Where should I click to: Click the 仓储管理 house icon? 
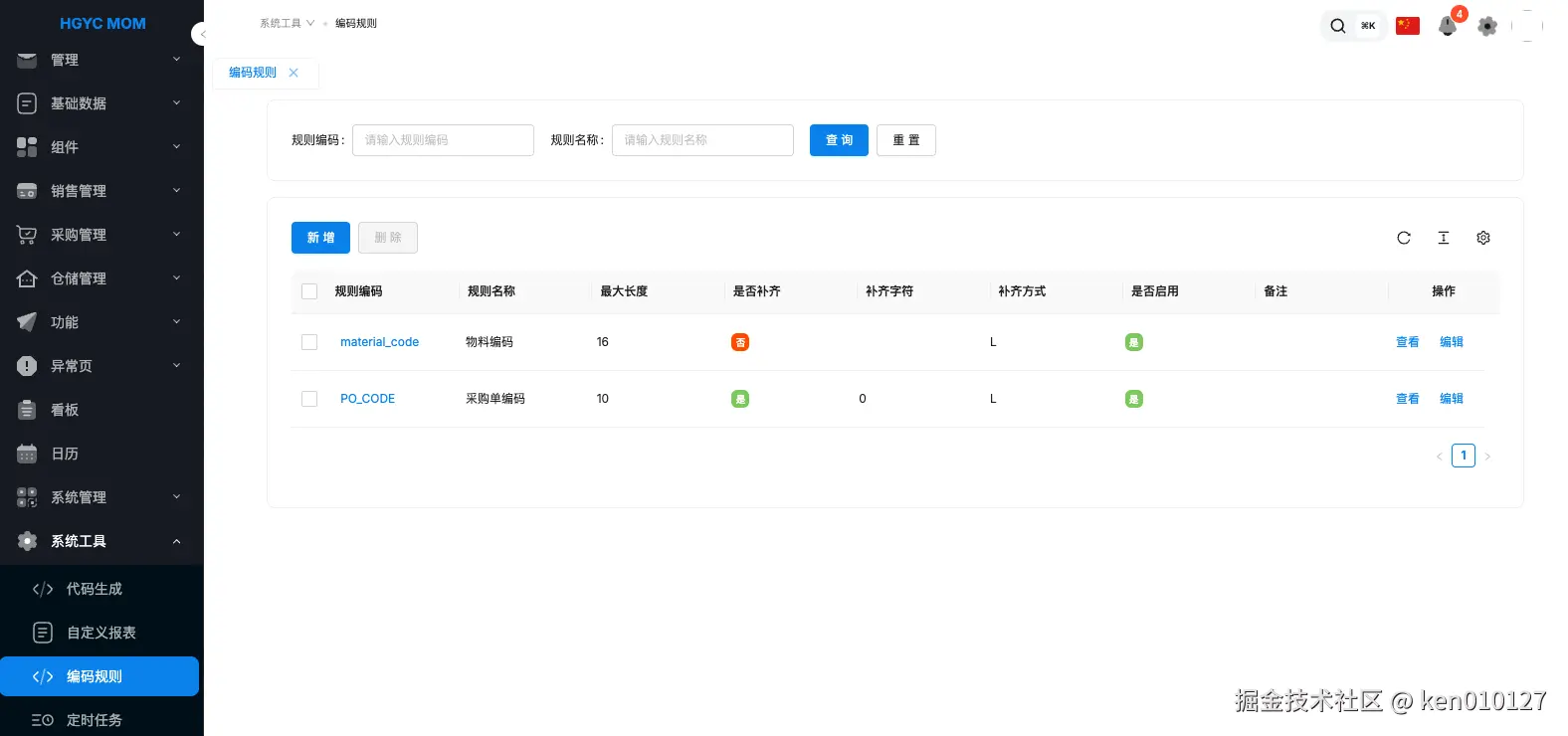click(27, 278)
